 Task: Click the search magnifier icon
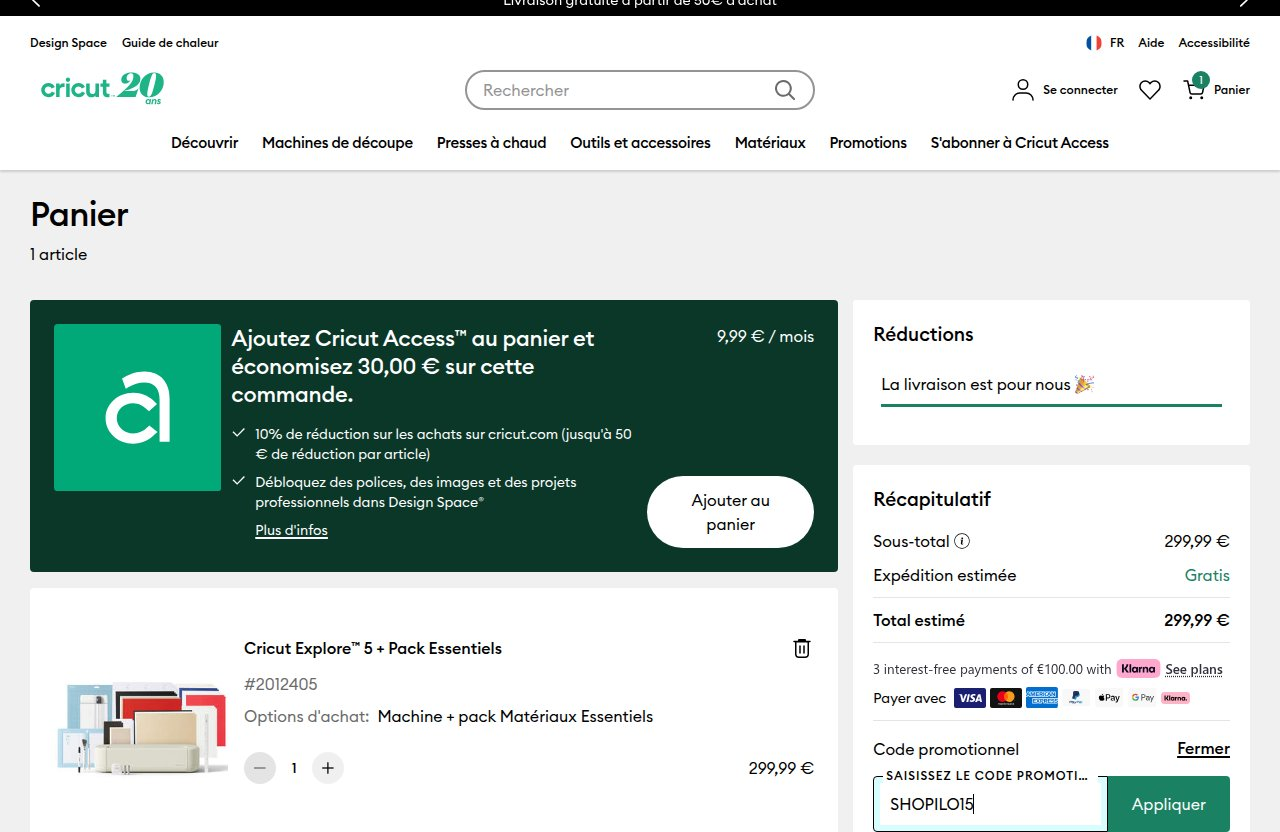pos(785,90)
